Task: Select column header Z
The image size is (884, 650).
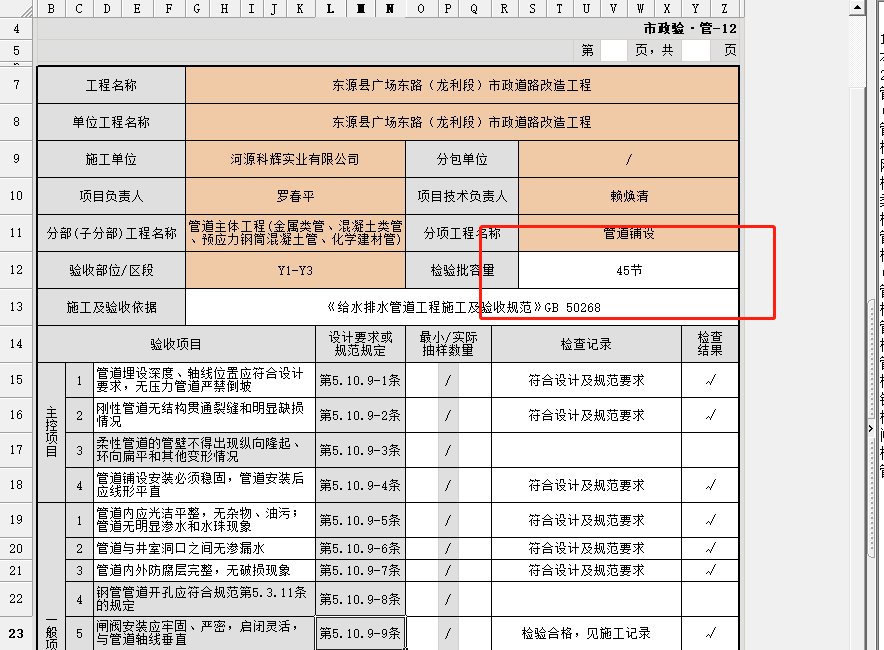Action: (x=724, y=8)
